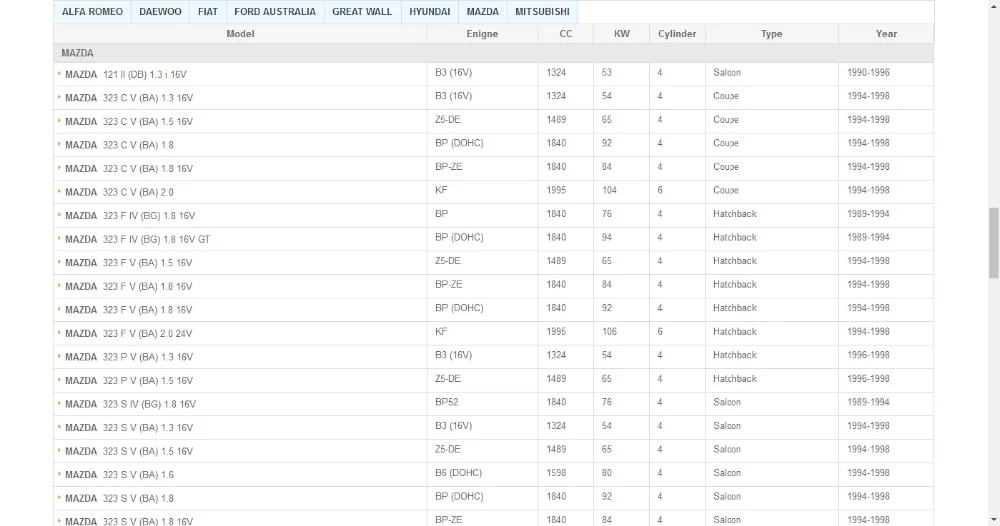Viewport: 1000px width, 526px height.
Task: Click arrow bullet beside MAZDA 323 P V (BA) 1.5 16V
Action: tap(60, 381)
